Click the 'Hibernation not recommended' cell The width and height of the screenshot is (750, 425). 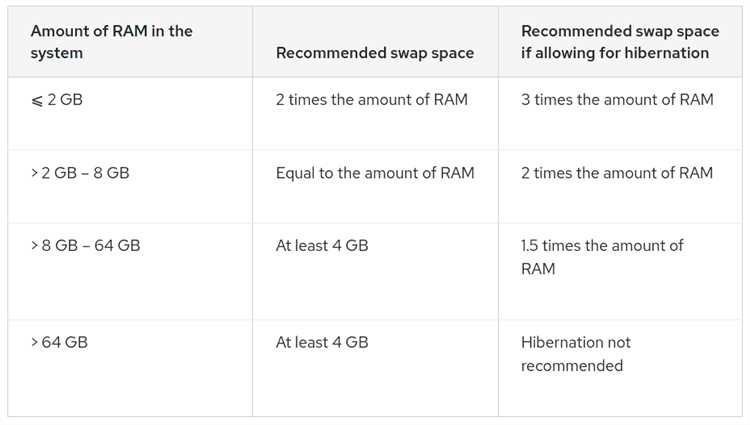pos(576,354)
